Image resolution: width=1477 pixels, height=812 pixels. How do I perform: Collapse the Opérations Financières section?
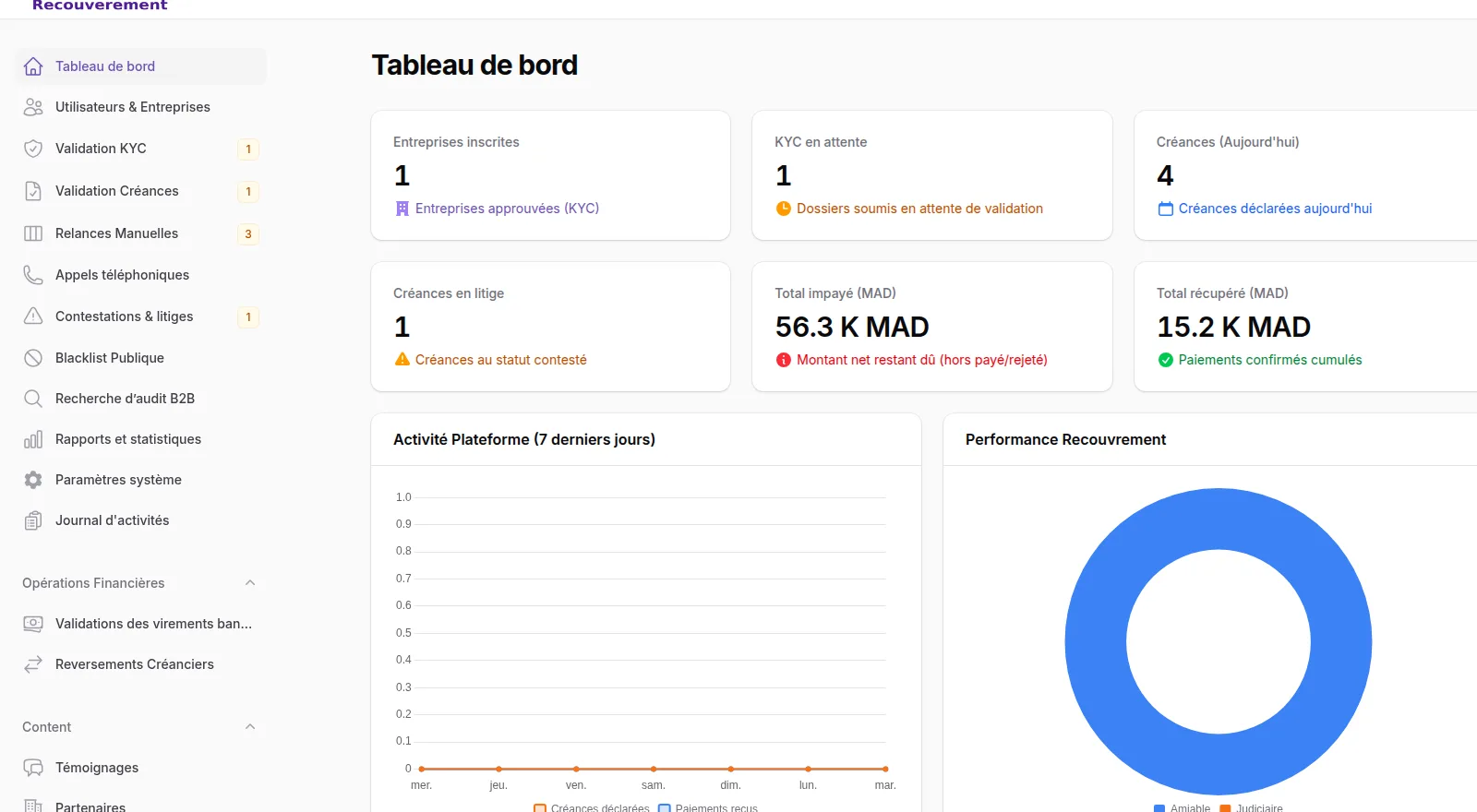coord(250,583)
